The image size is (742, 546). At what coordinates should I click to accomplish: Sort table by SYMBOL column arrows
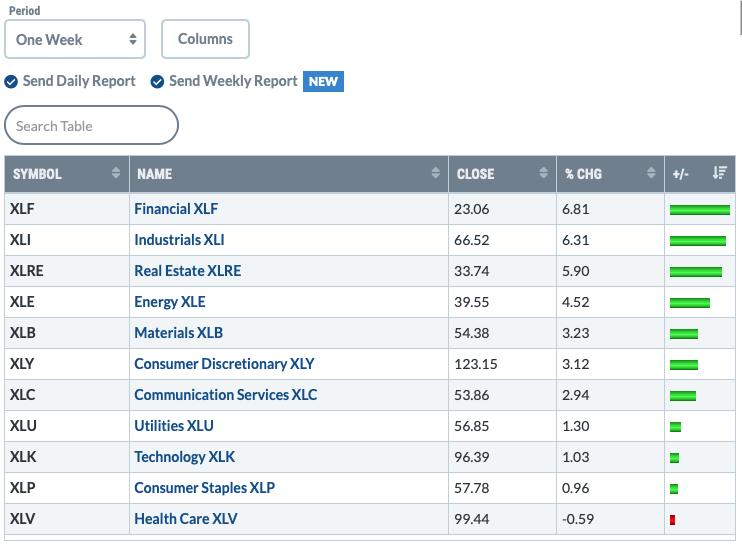point(115,173)
